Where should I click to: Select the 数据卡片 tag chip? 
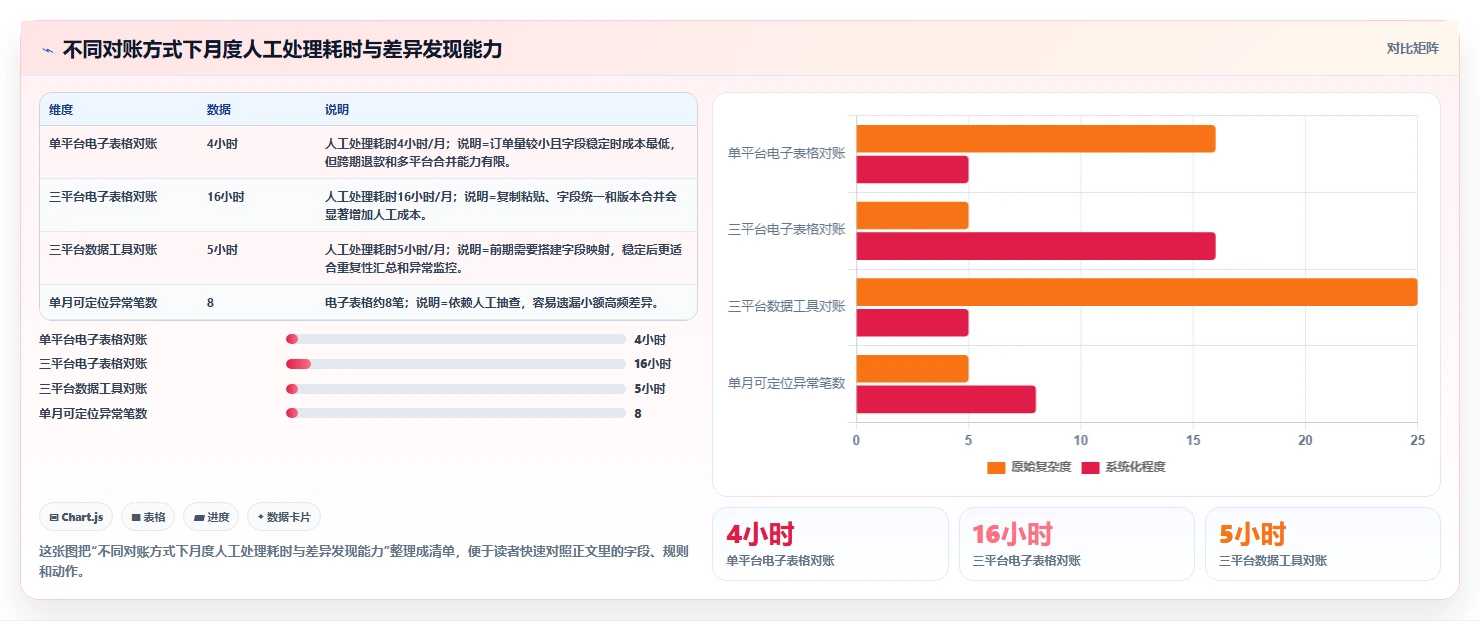284,517
